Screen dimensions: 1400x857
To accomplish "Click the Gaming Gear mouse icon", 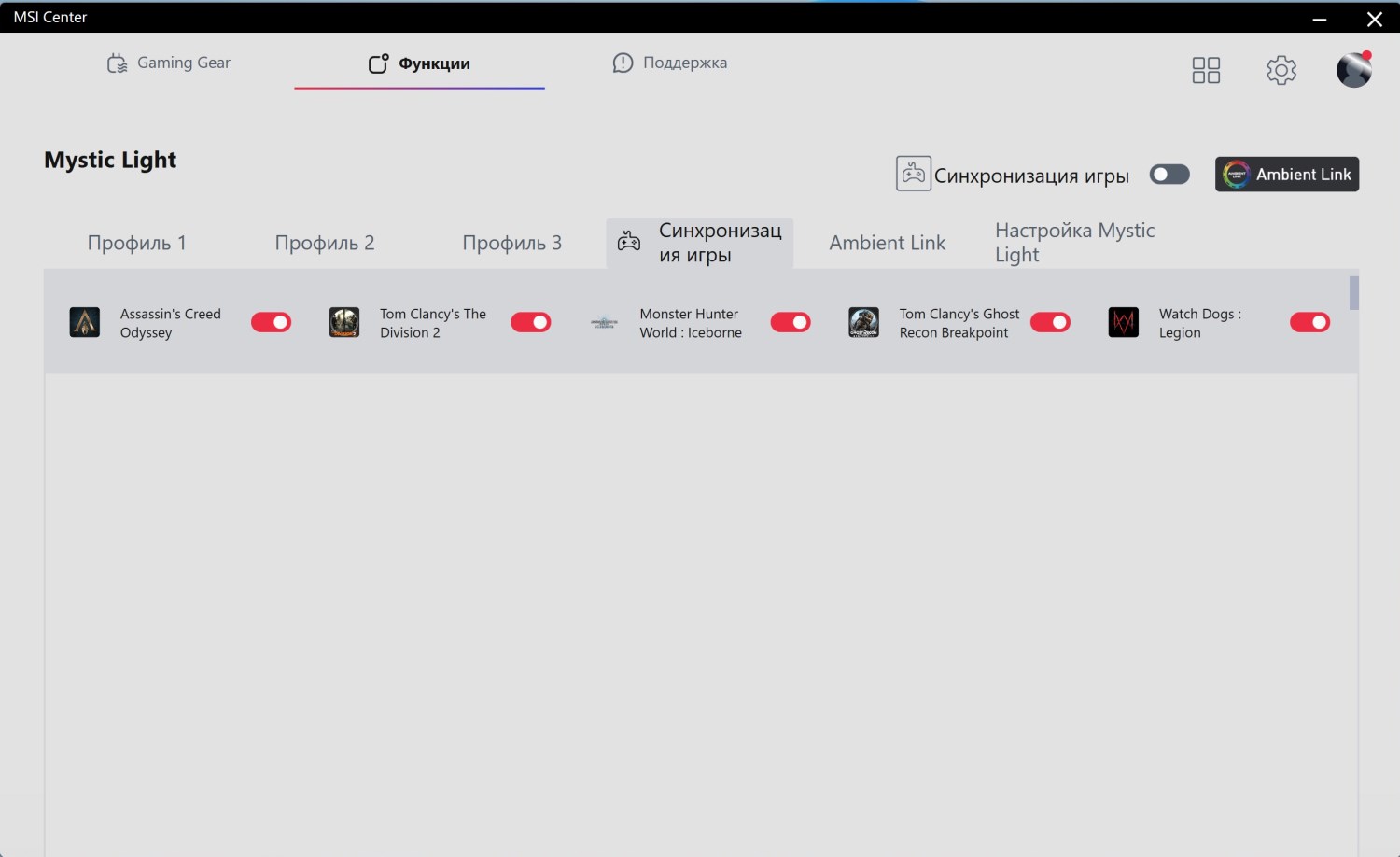I will tap(117, 63).
